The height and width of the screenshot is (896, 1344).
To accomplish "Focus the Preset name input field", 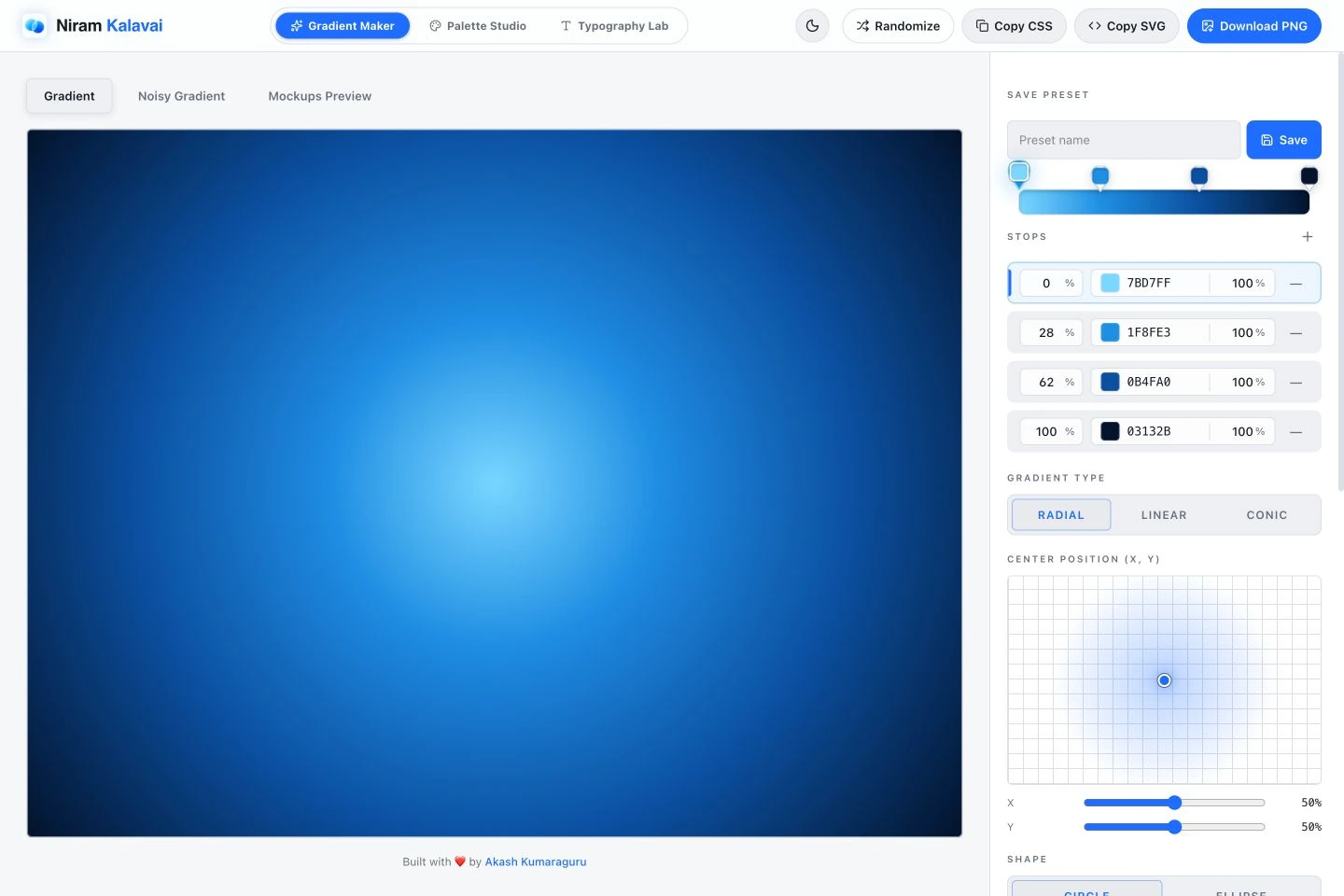I will tap(1124, 140).
